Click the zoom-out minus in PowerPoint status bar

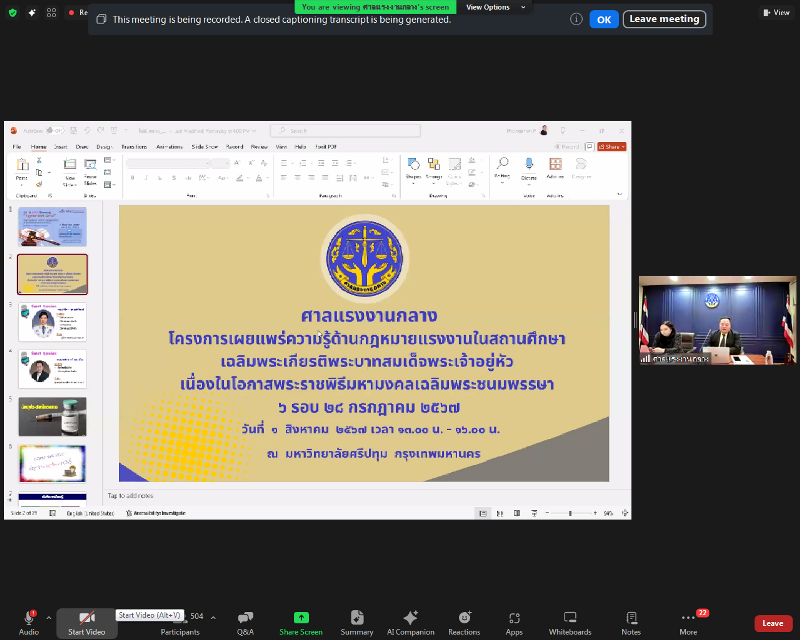547,513
